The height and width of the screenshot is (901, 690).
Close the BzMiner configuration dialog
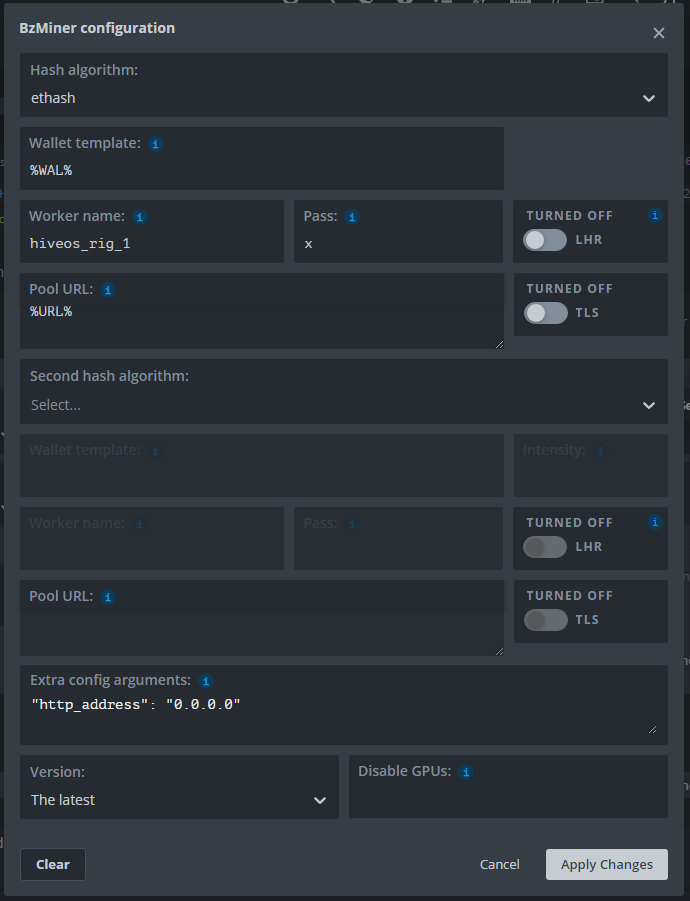pos(659,33)
